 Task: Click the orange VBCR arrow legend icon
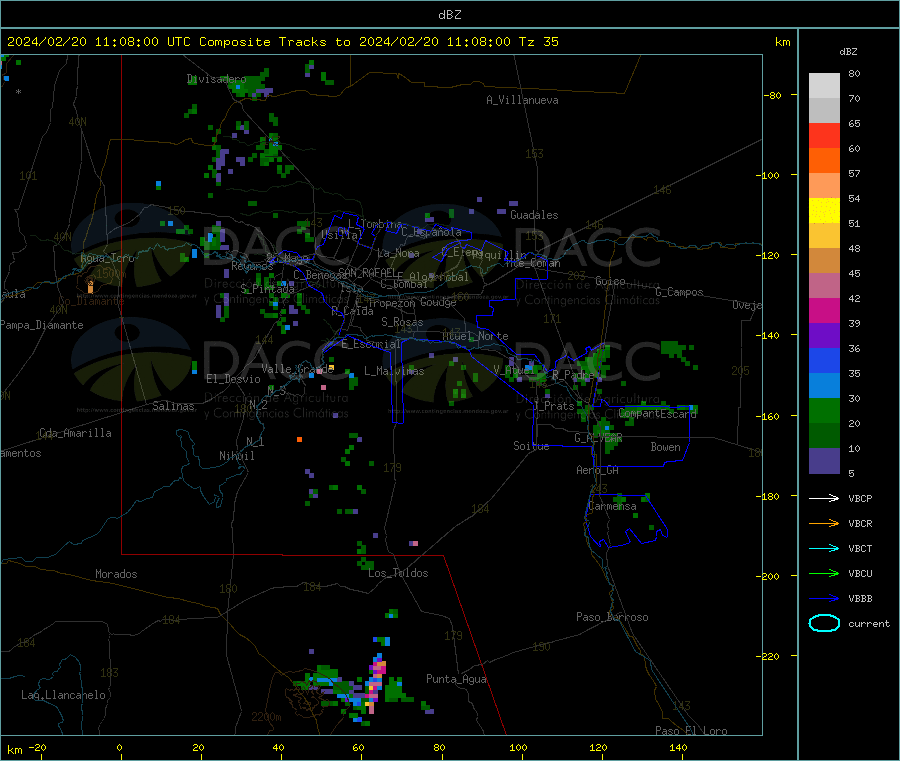point(824,523)
